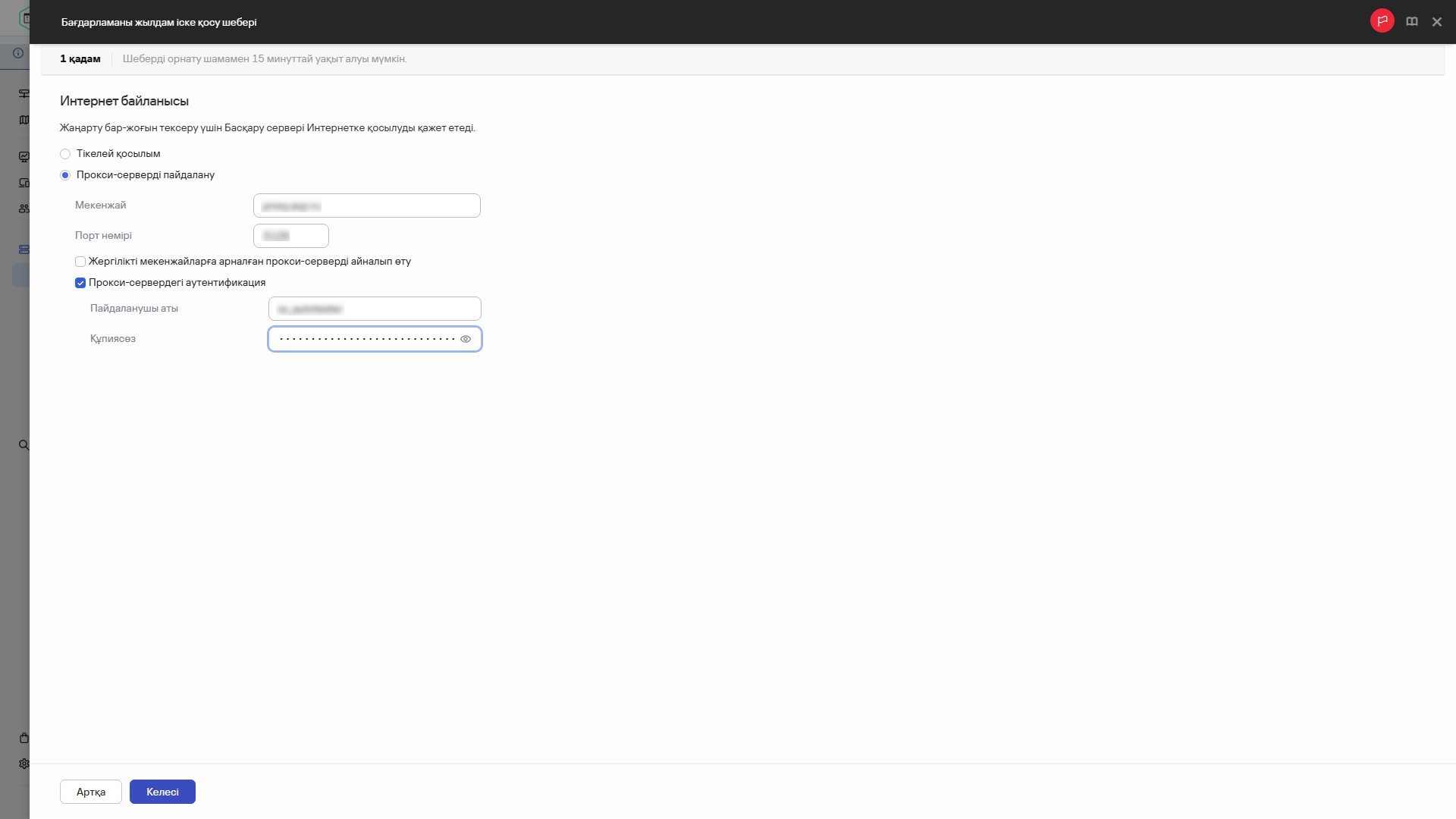Image resolution: width=1456 pixels, height=819 pixels.
Task: Select Прокси-серверді пайдалану radio option
Action: 65,175
